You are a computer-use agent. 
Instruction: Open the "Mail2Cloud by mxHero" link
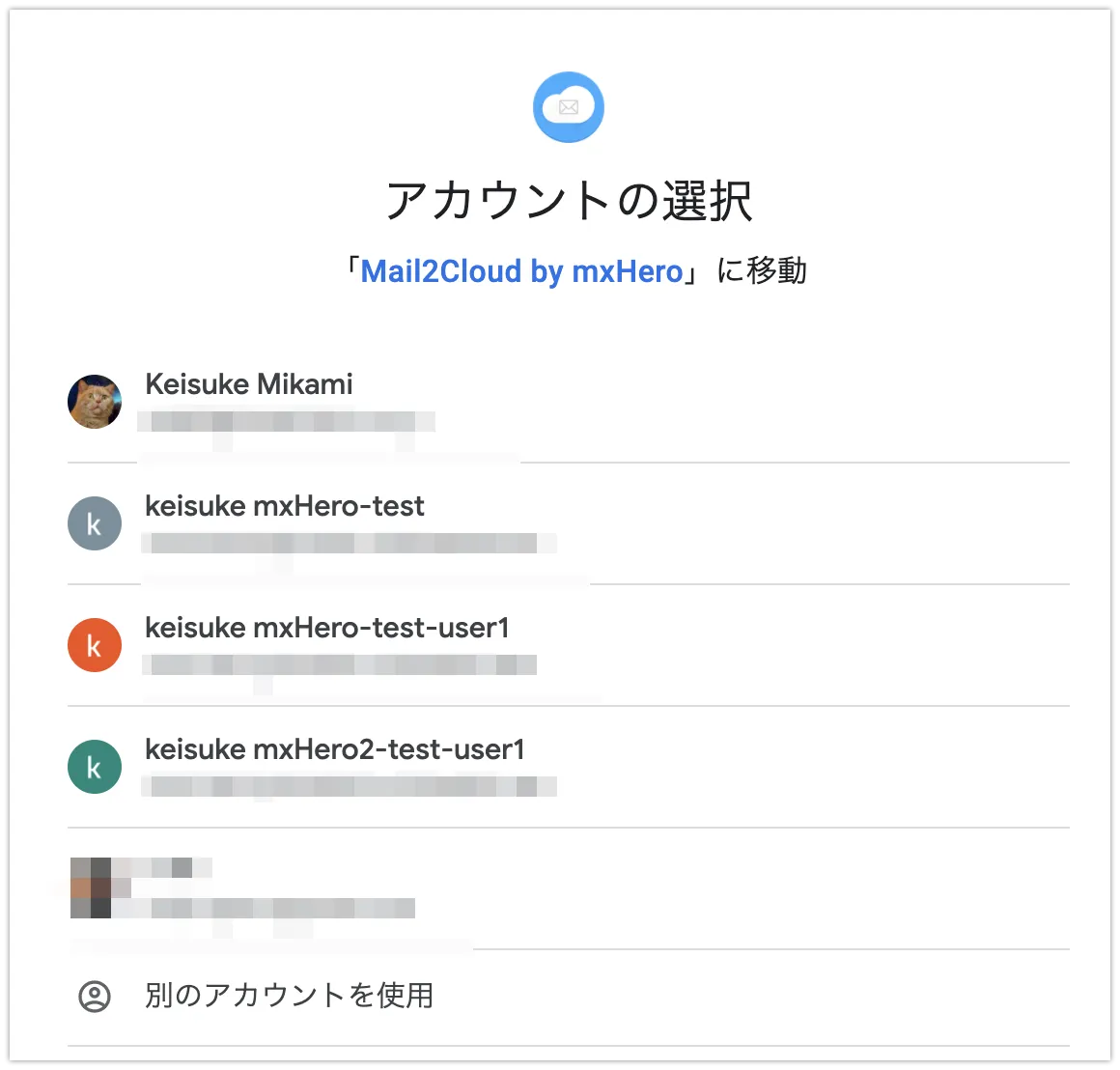[521, 271]
